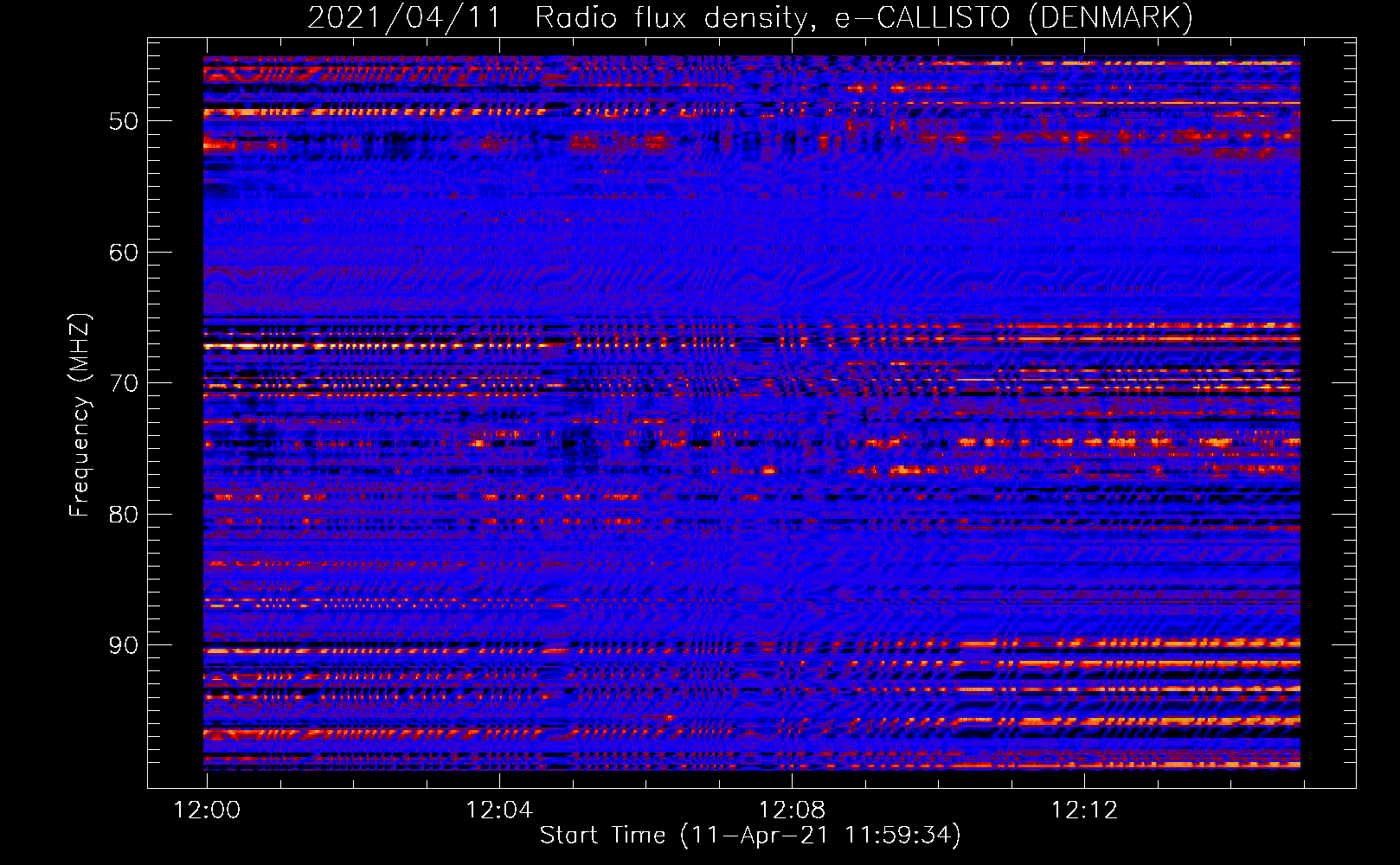Screen dimensions: 1400x865
Task: Click the 60 frequency tick label
Action: click(124, 253)
